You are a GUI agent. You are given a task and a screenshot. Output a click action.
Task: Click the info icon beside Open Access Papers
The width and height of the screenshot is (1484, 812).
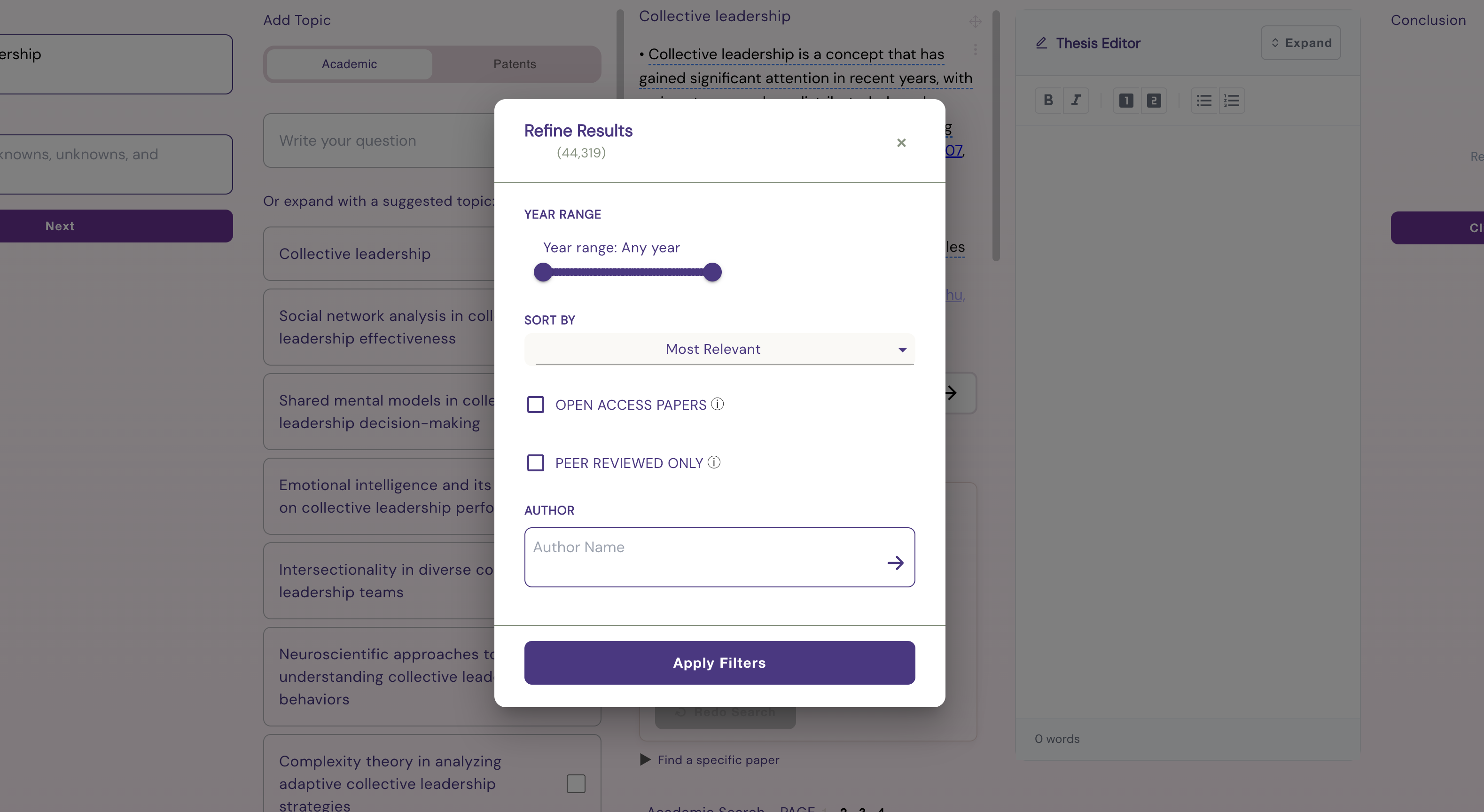[x=717, y=404]
